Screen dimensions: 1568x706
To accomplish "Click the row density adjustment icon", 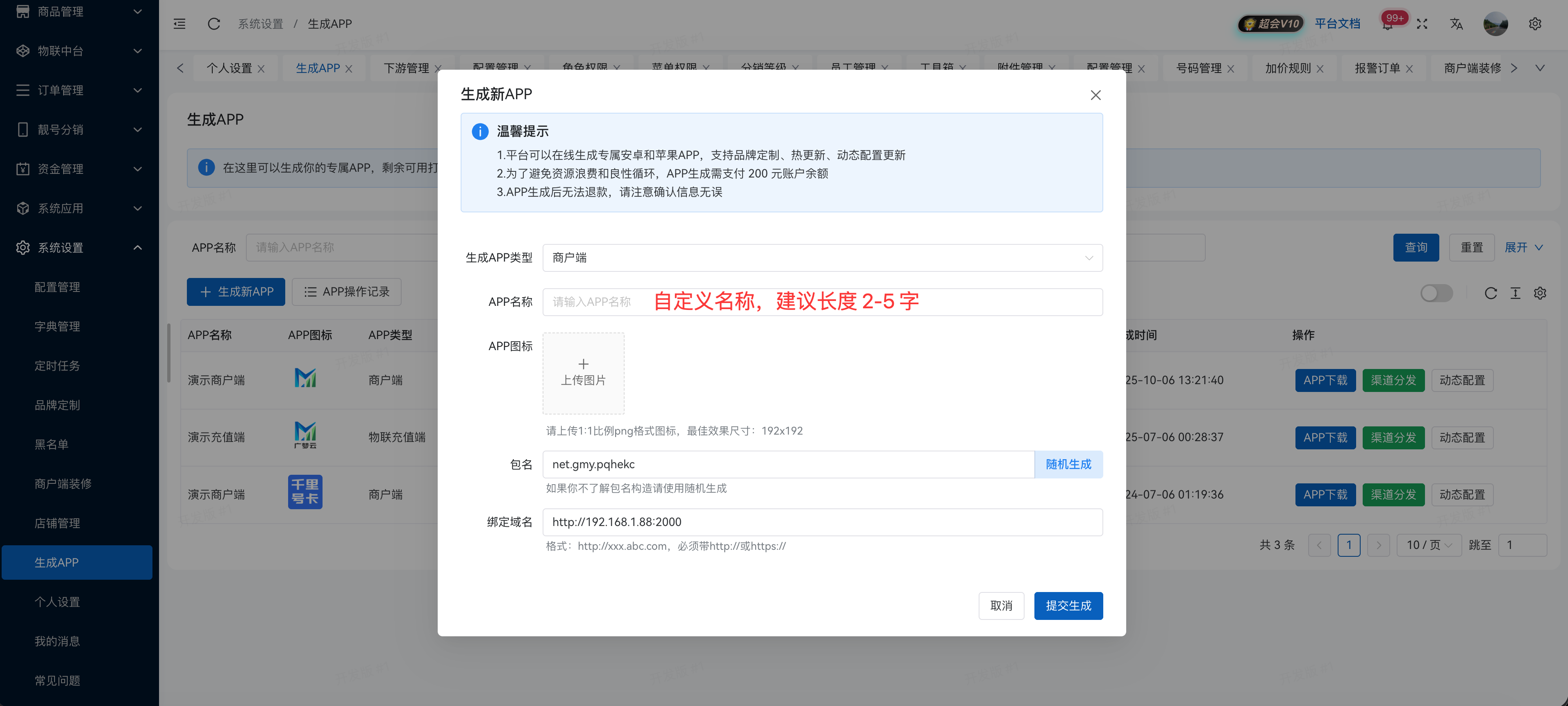I will point(1516,293).
